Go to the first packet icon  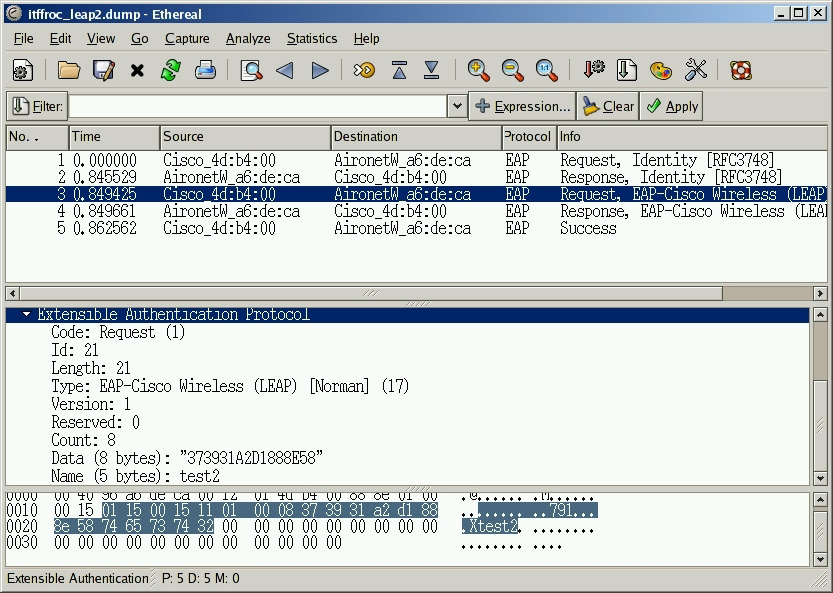(x=399, y=70)
